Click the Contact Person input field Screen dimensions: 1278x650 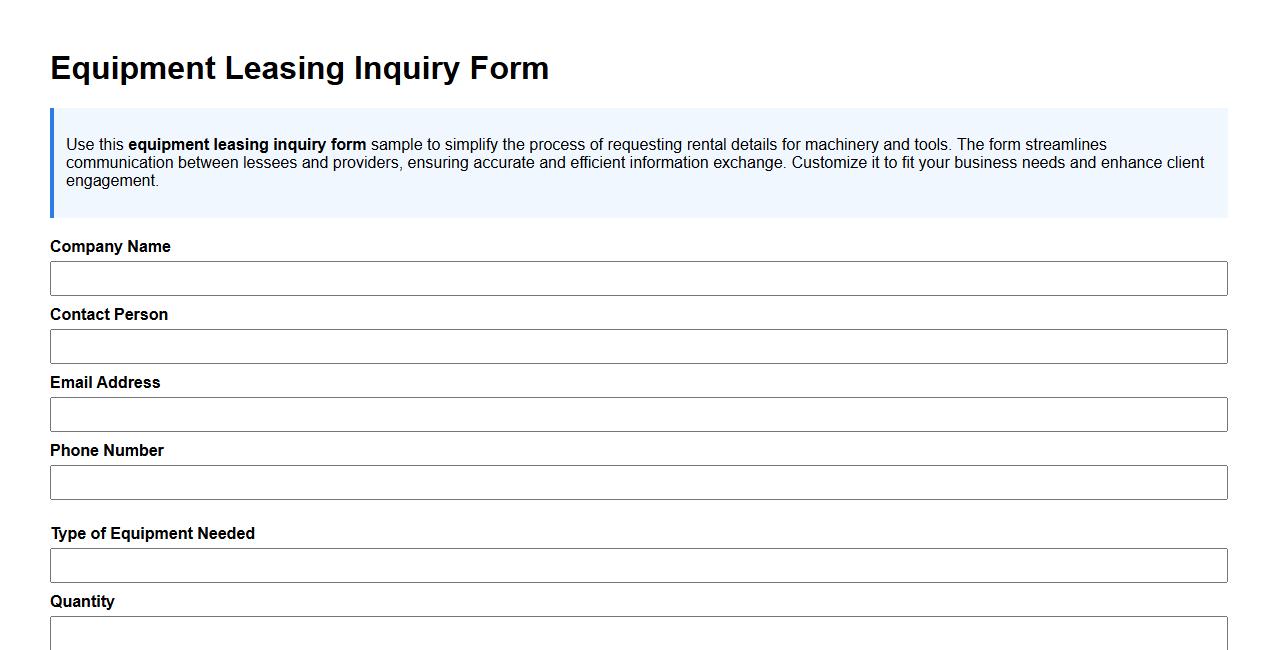[638, 346]
